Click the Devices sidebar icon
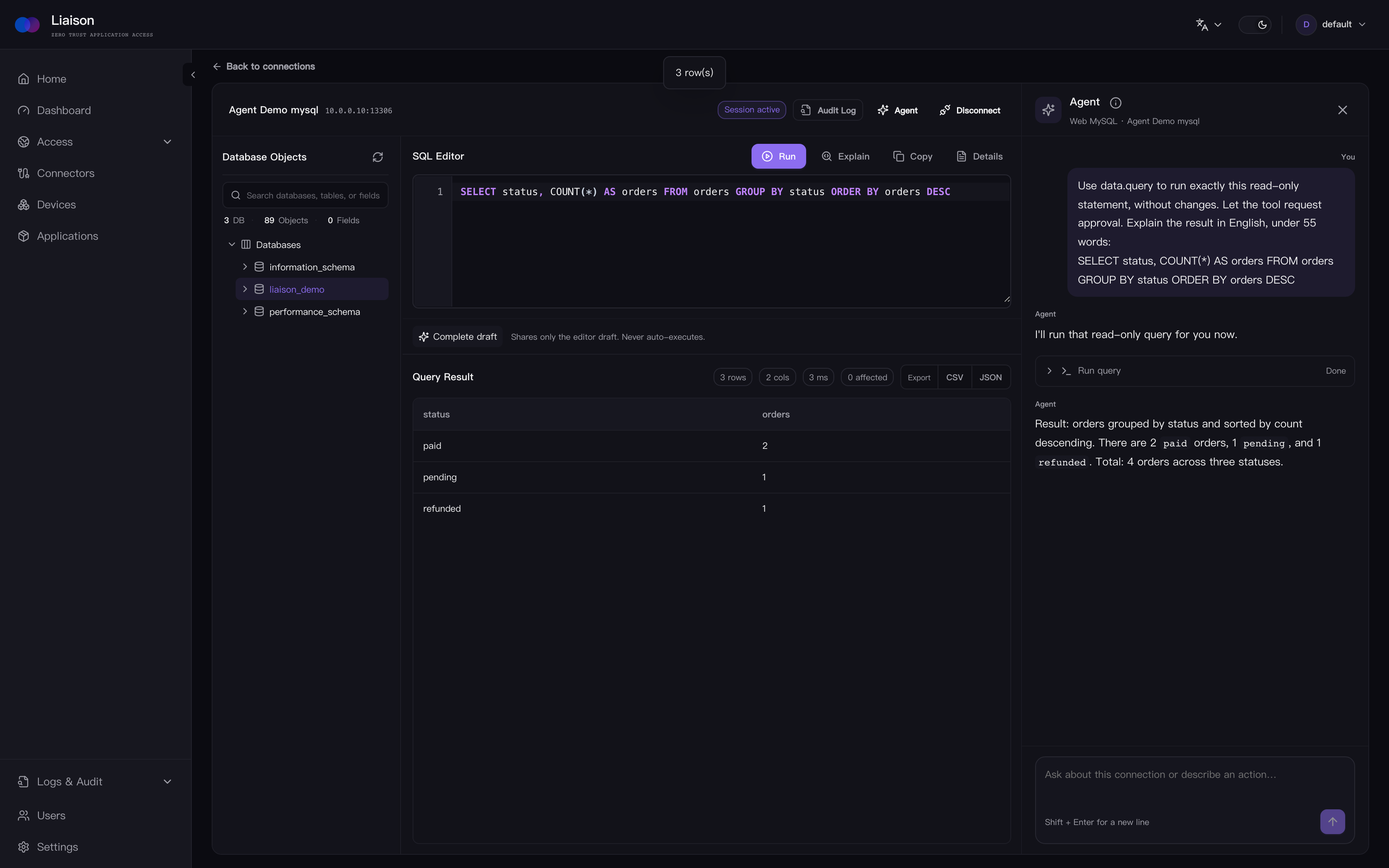 tap(24, 205)
